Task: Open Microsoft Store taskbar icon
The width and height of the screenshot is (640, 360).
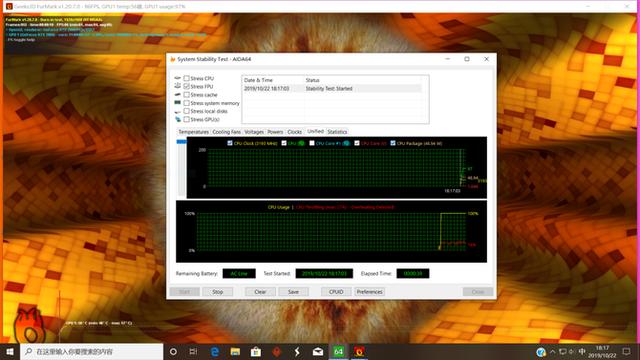Action: click(x=256, y=351)
